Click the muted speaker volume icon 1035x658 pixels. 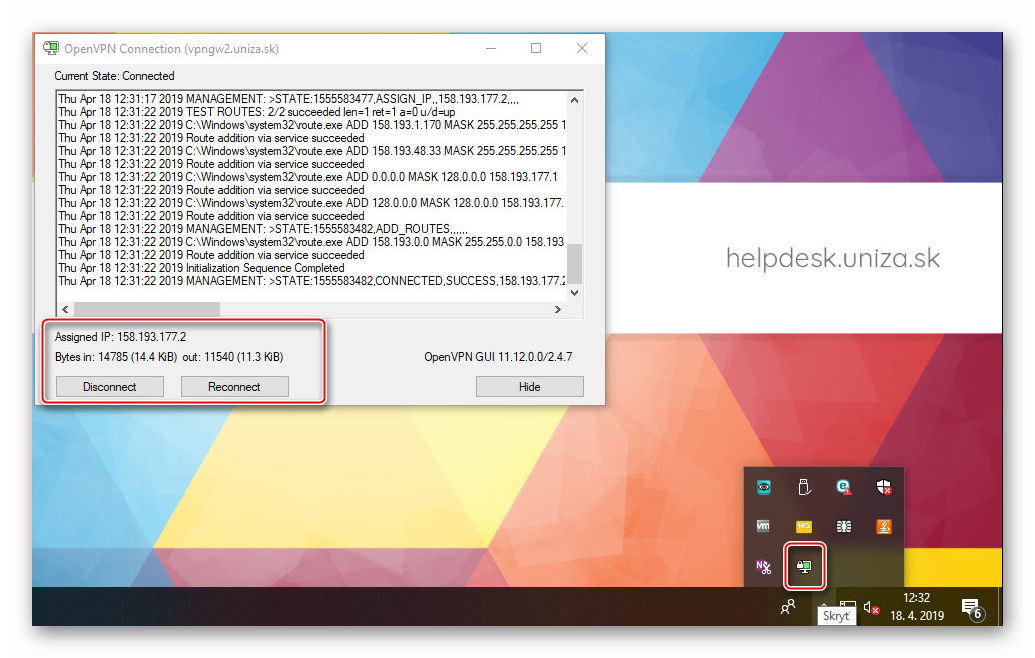[x=871, y=607]
